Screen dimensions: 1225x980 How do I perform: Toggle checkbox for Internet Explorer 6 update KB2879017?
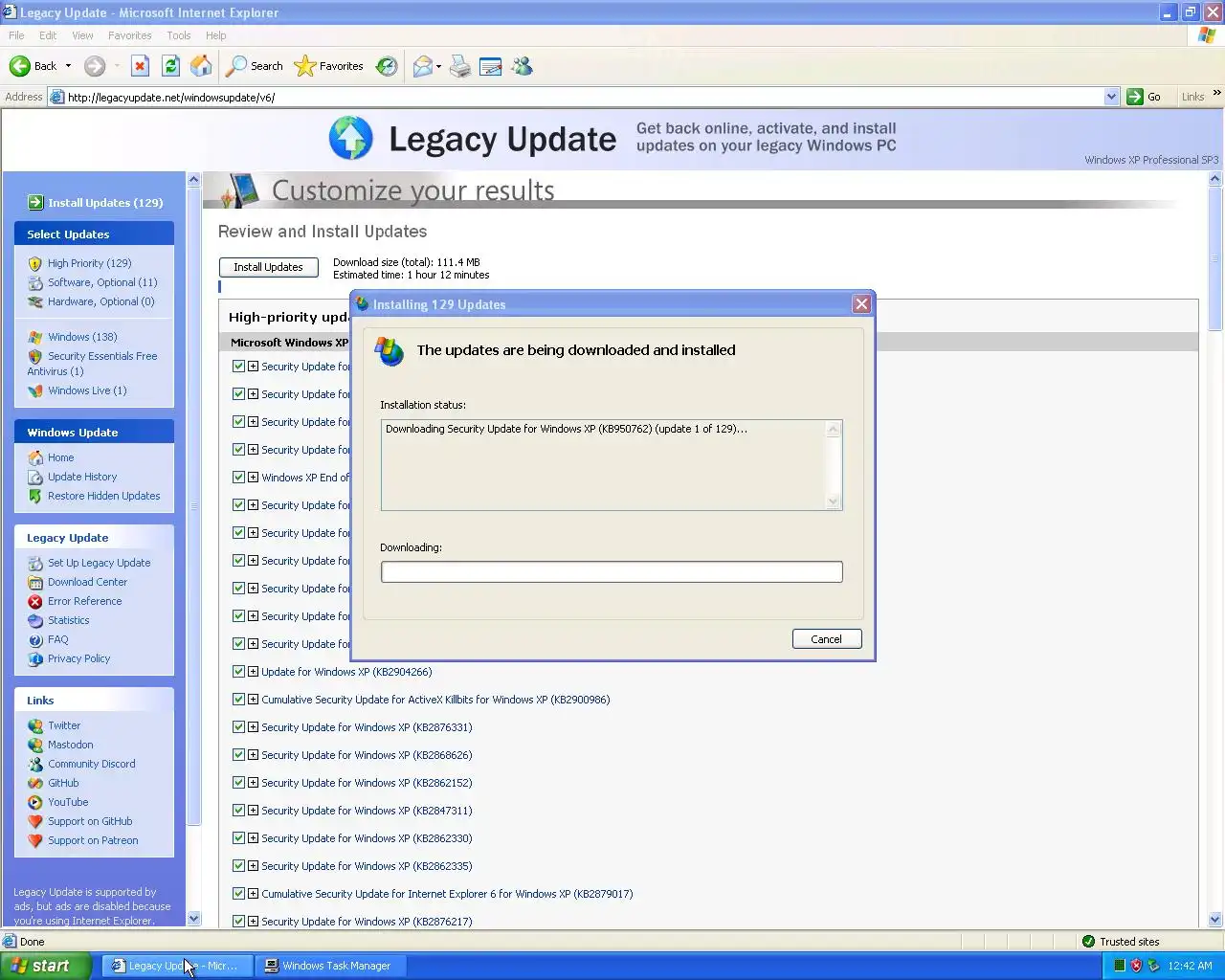pos(238,894)
